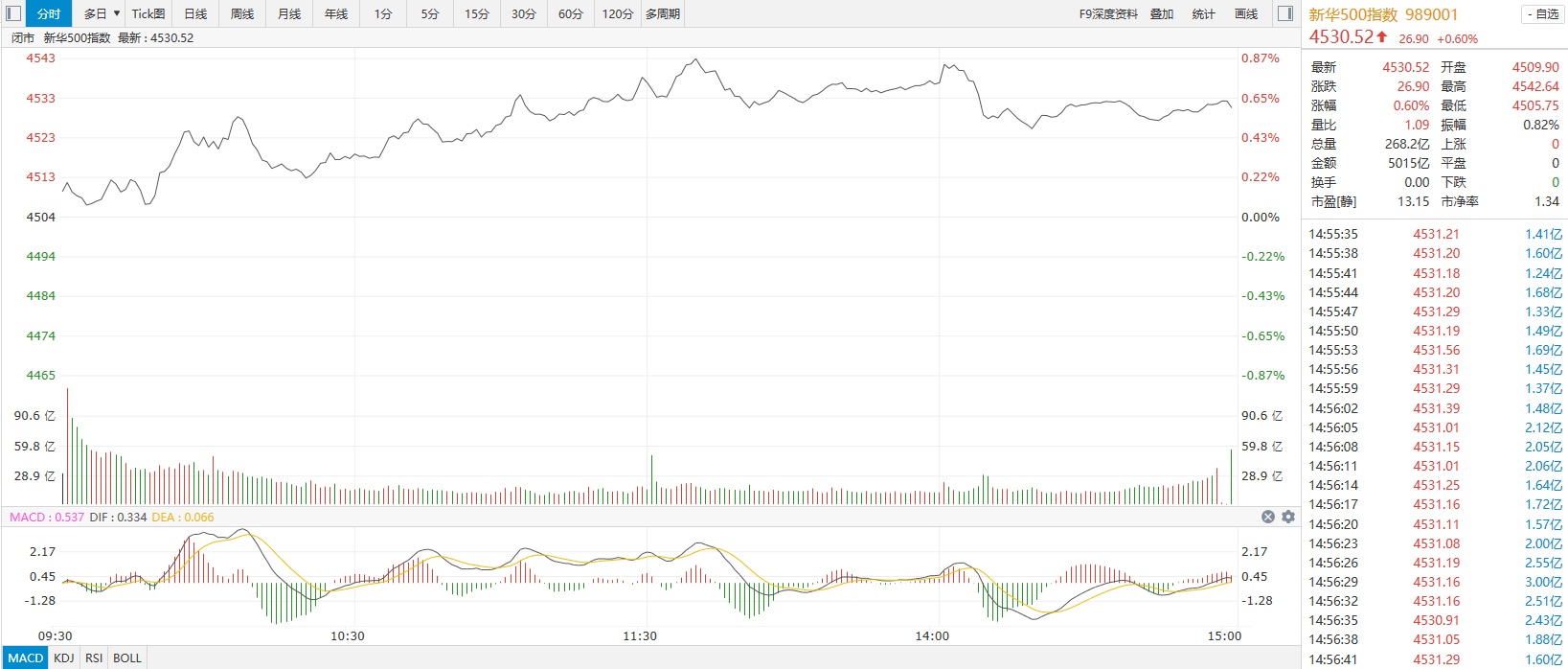Select the 14:55:53 tick row

1436,350
